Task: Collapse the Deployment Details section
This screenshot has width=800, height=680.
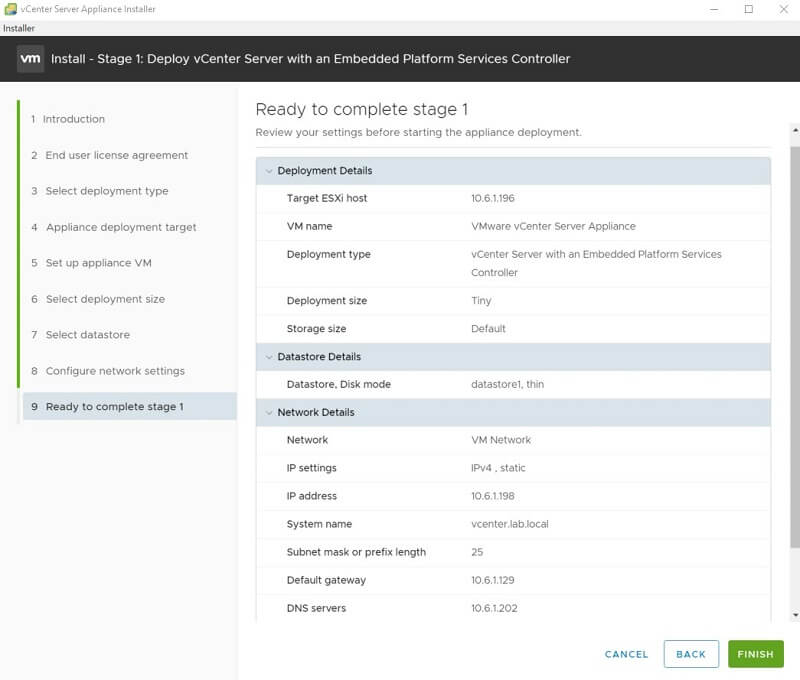Action: [269, 171]
